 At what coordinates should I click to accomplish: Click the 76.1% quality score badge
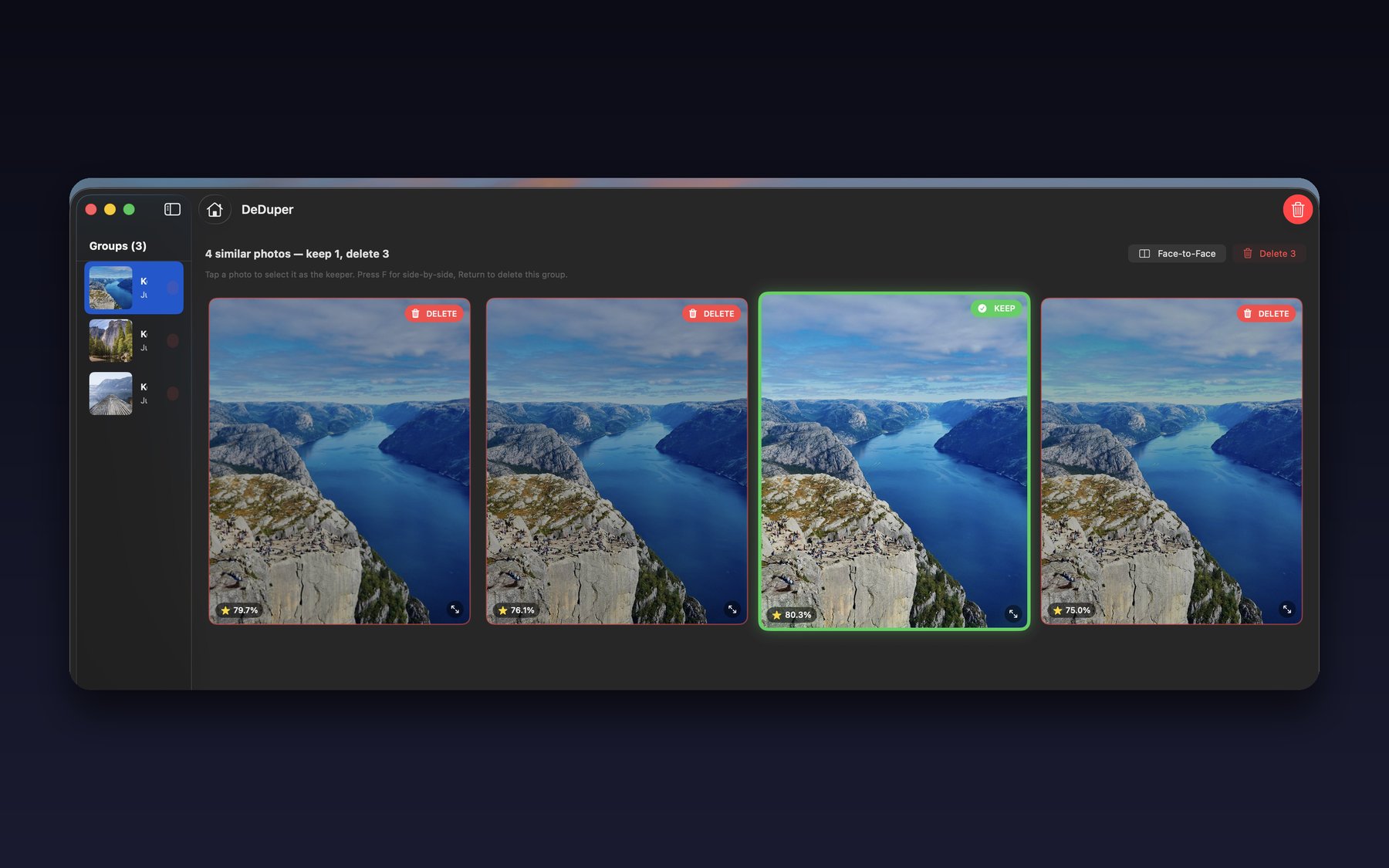[516, 610]
